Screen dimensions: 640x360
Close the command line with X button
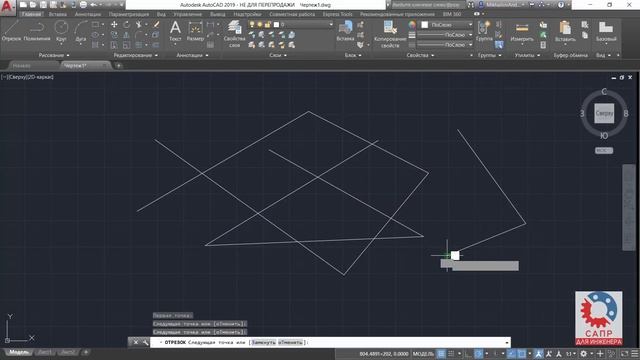(x=136, y=342)
